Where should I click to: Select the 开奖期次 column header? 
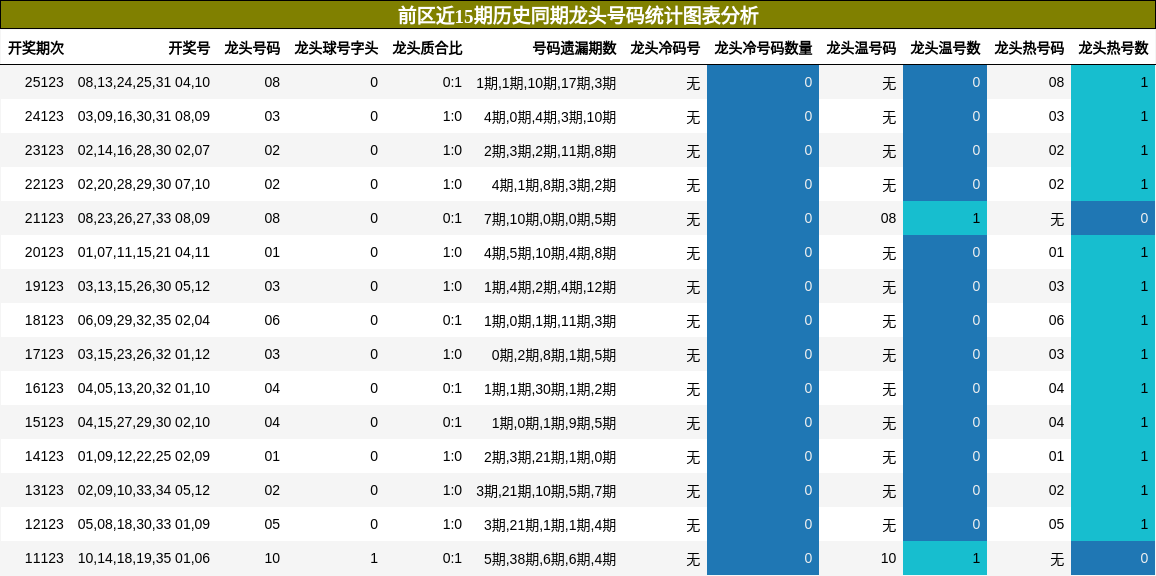pos(36,49)
